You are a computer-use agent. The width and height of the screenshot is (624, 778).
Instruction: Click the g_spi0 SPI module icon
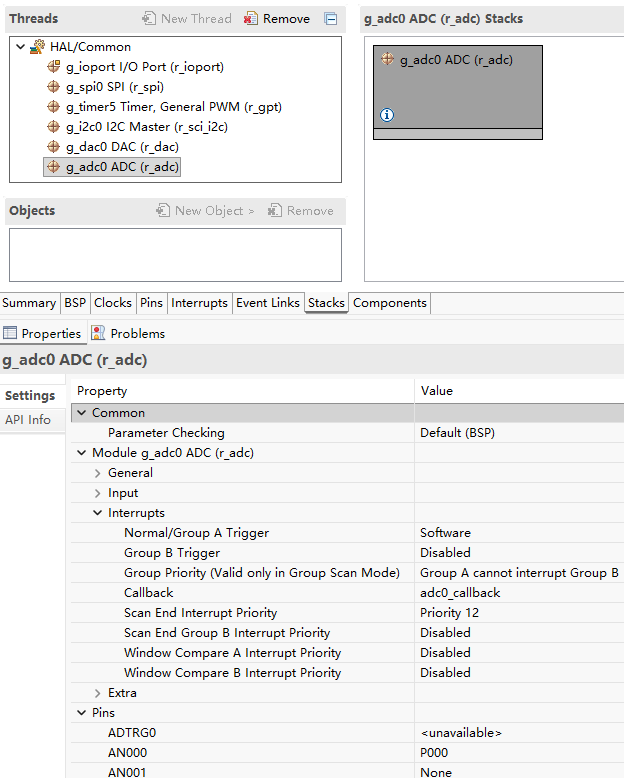[x=54, y=87]
